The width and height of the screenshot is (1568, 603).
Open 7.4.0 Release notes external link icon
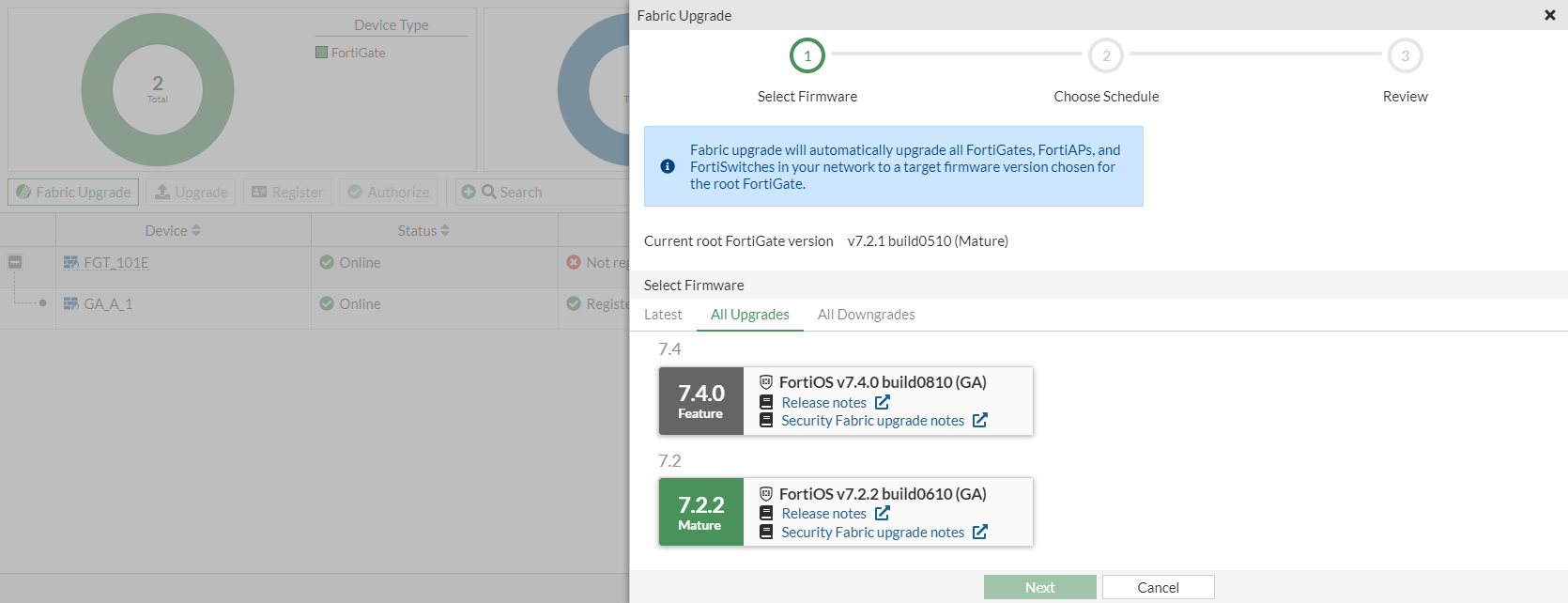pos(883,402)
